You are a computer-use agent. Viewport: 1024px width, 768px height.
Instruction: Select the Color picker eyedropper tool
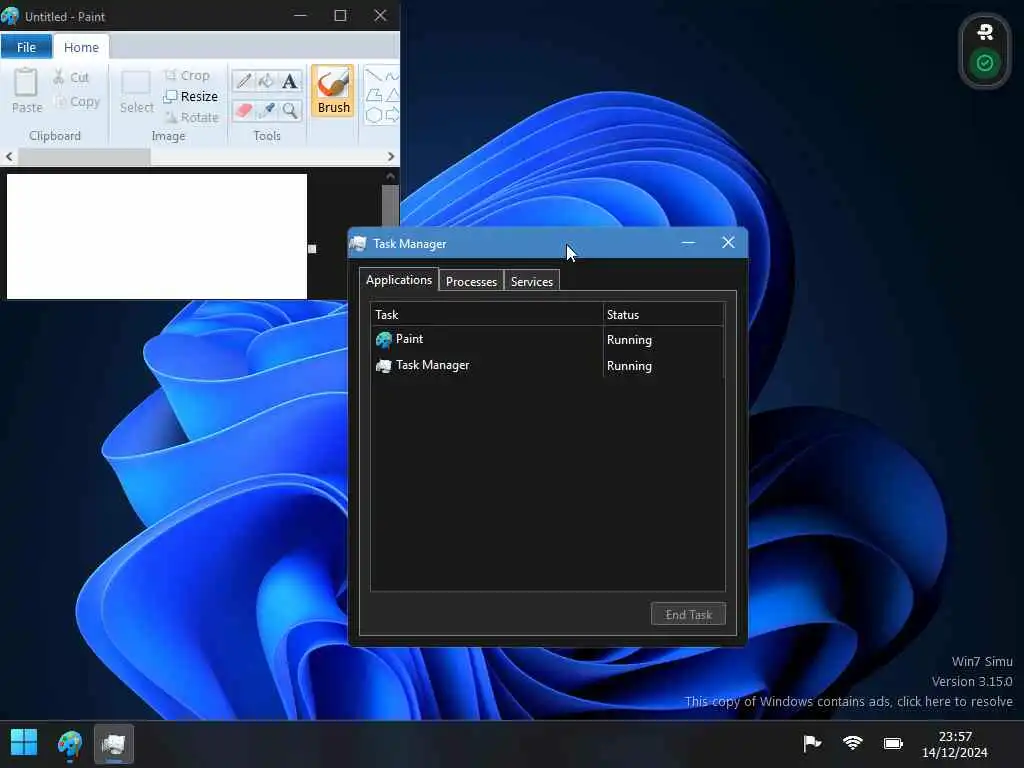[x=266, y=110]
